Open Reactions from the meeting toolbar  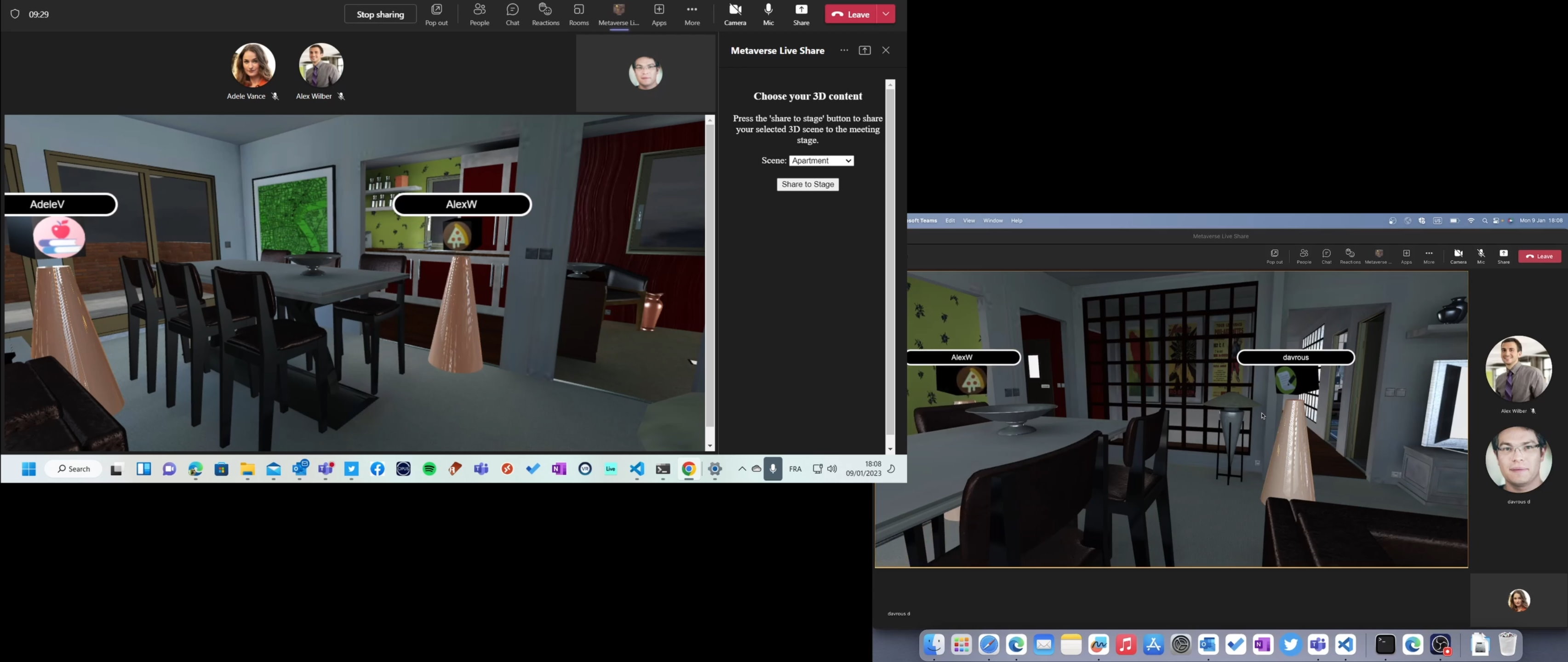pos(545,13)
